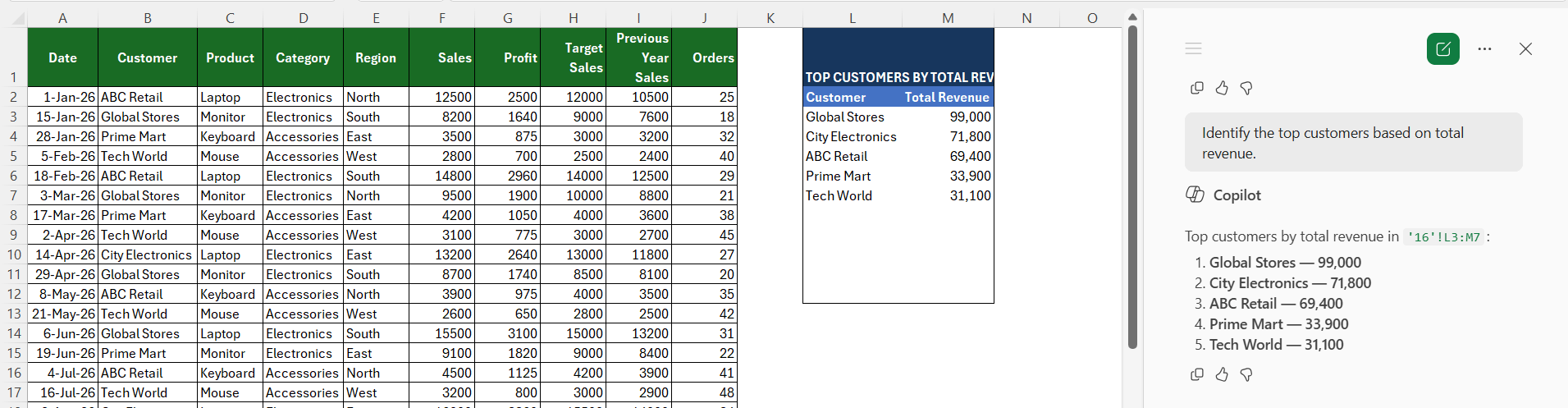Select column F header
Screen dimensions: 1568x408
pos(441,18)
